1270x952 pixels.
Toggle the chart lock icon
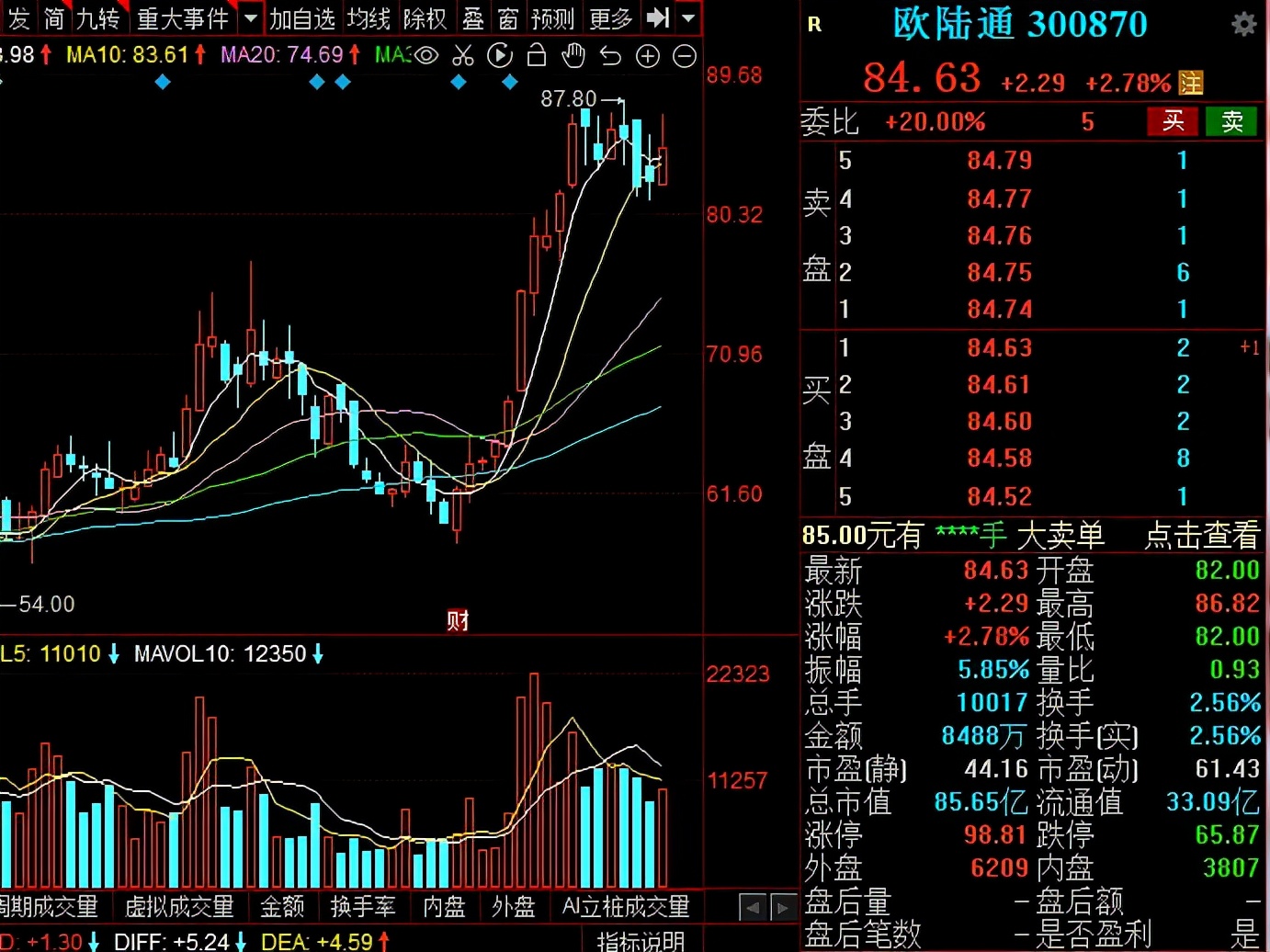537,56
